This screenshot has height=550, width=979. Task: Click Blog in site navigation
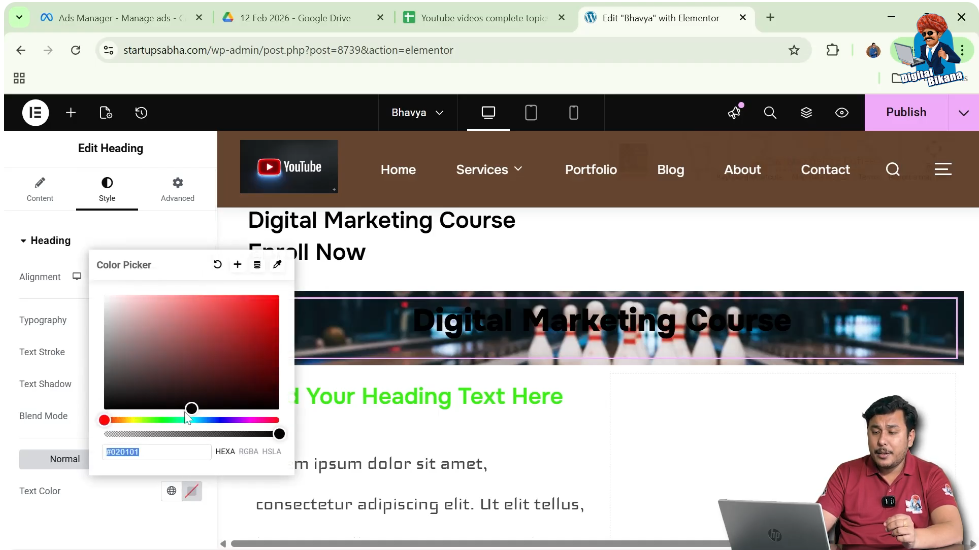671,169
